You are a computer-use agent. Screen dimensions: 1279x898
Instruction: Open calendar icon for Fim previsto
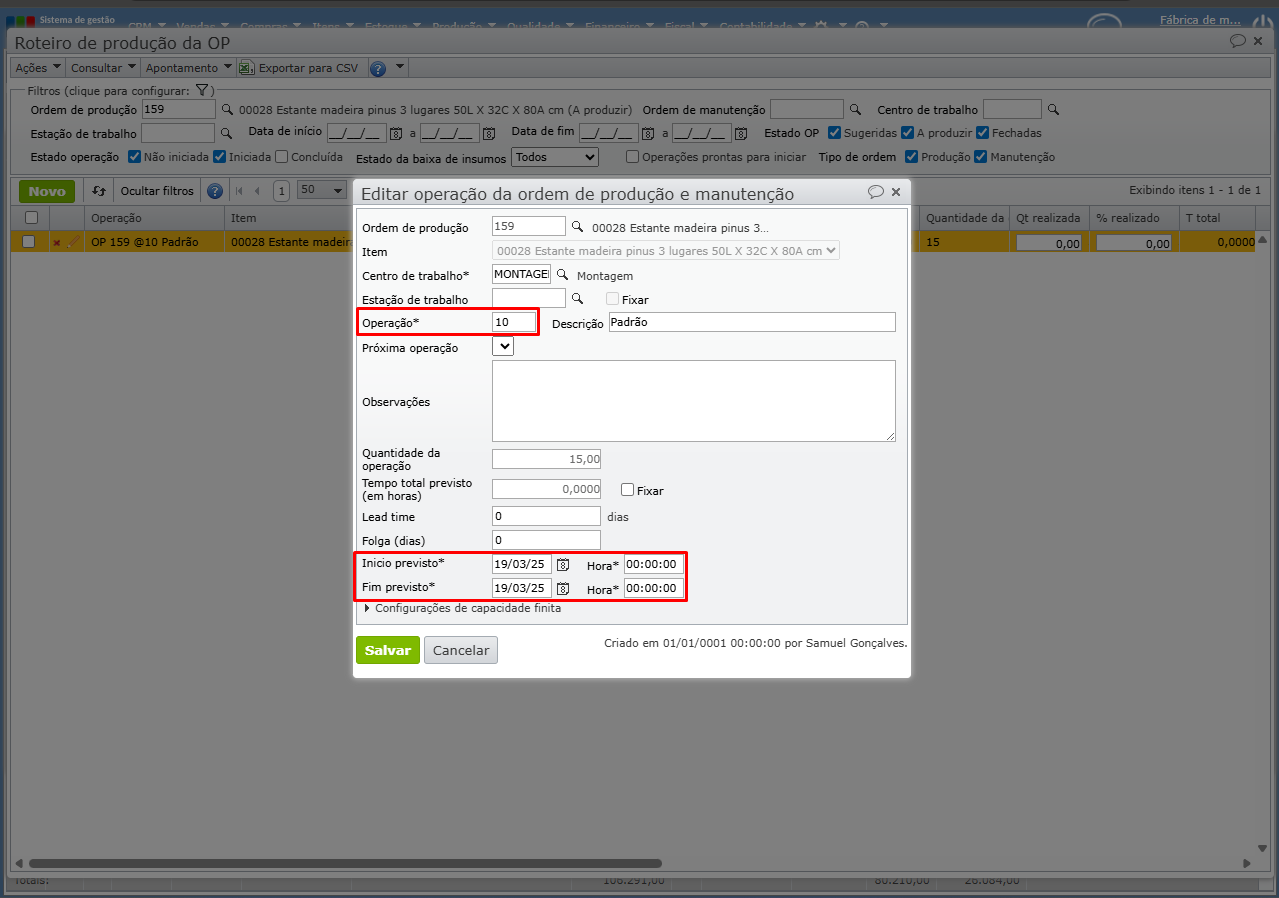coord(563,589)
